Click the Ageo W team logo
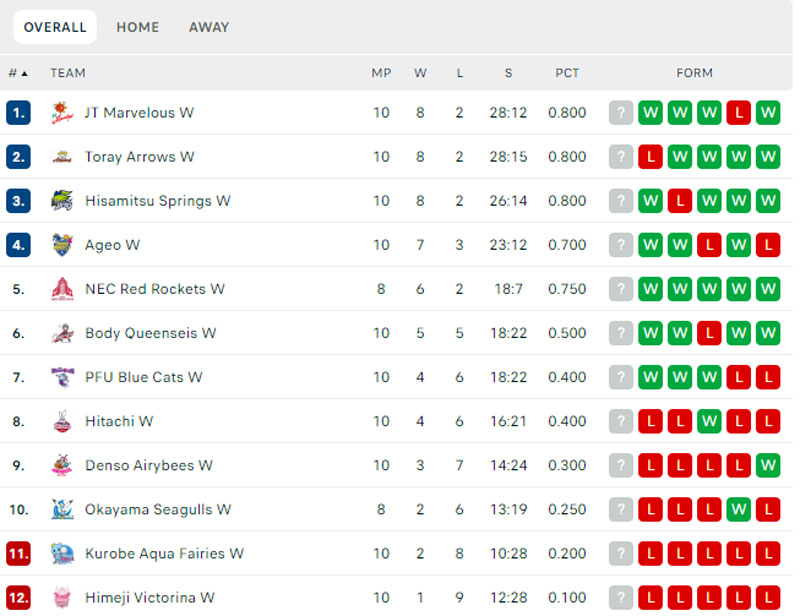Viewport: 800px width, 616px height. click(x=62, y=245)
